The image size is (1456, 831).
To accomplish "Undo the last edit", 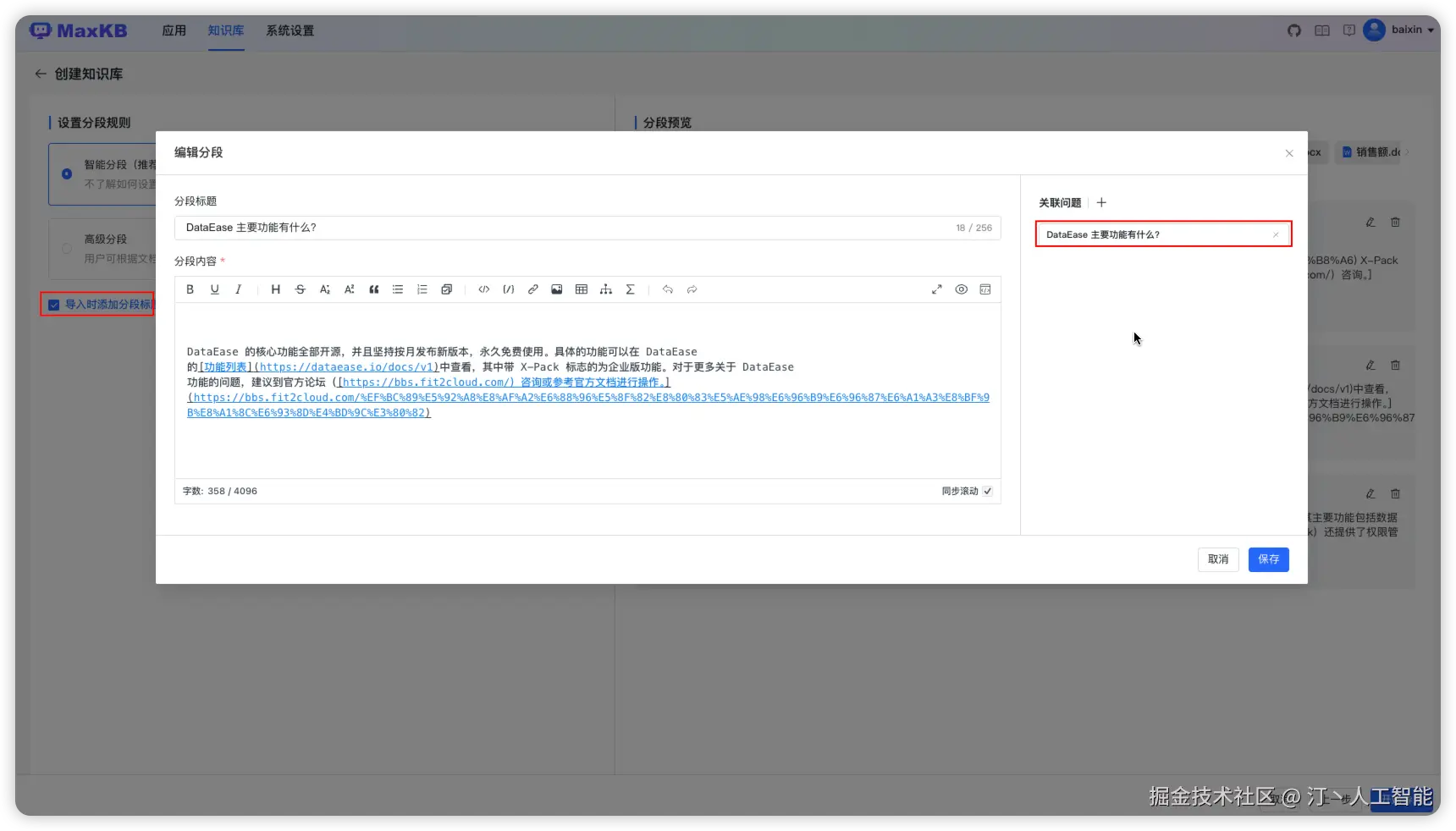I will (667, 289).
